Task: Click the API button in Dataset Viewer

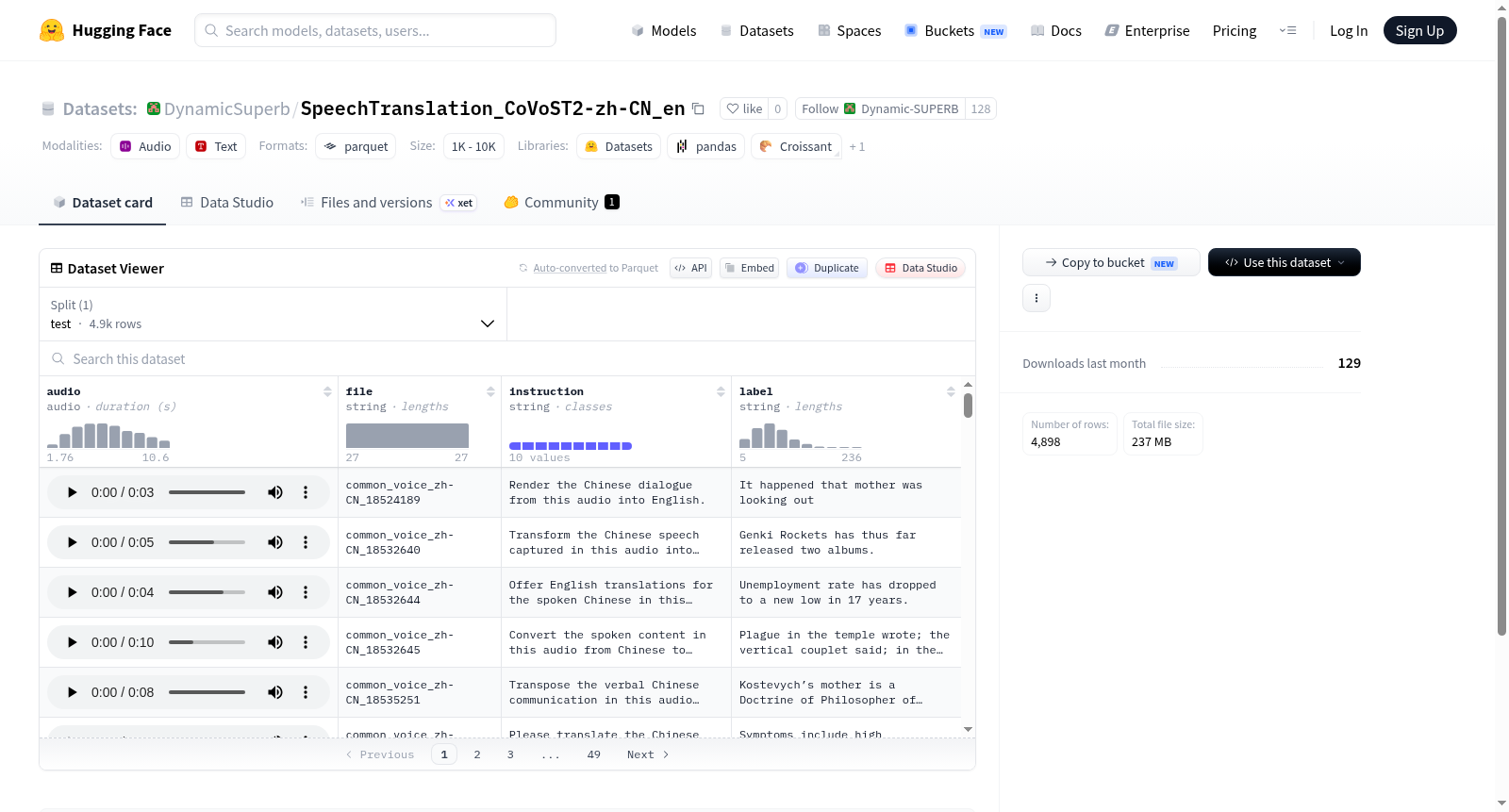Action: (x=690, y=268)
